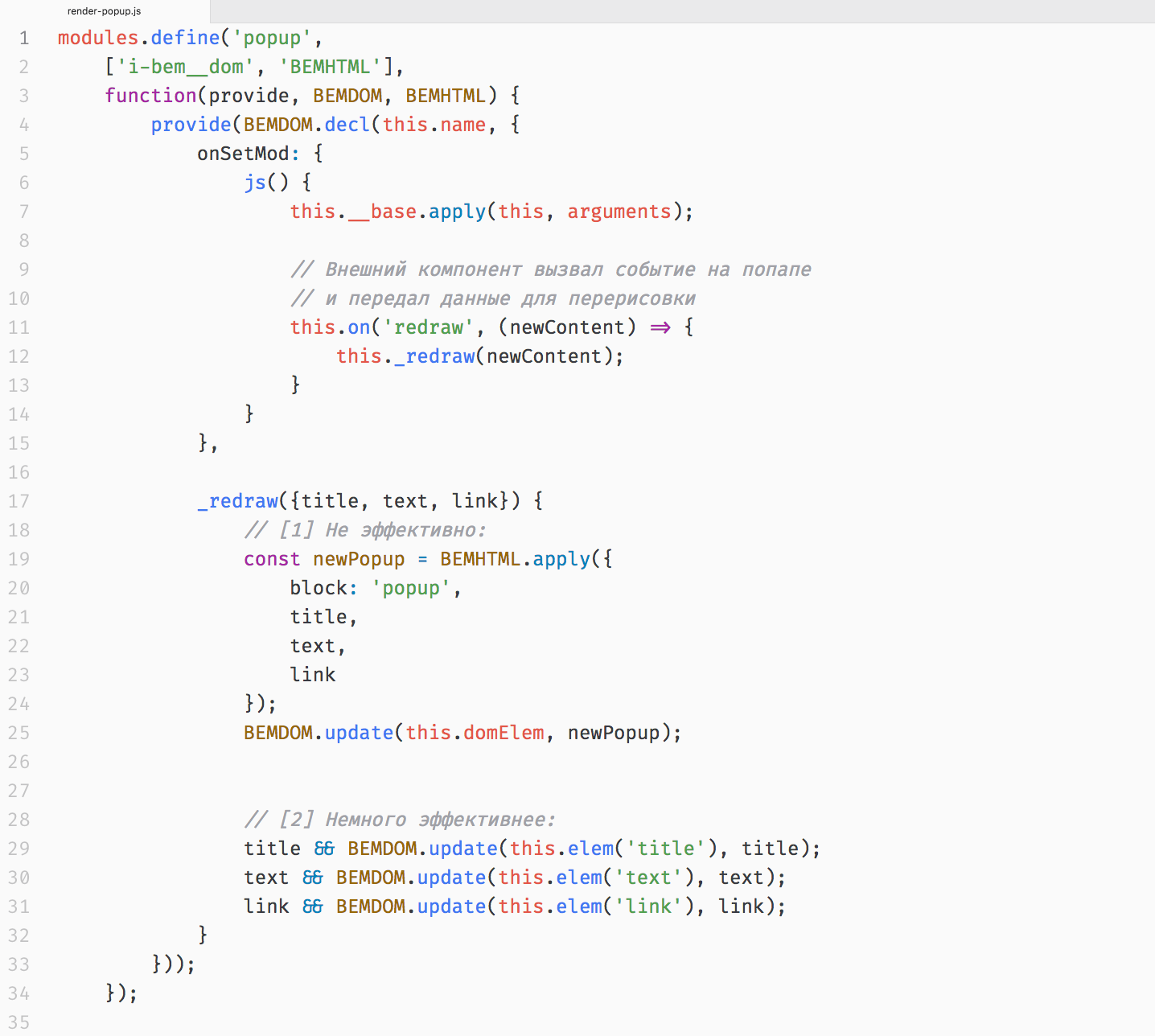Click 'onSetMod' property name
The width and height of the screenshot is (1155, 1036).
243,154
